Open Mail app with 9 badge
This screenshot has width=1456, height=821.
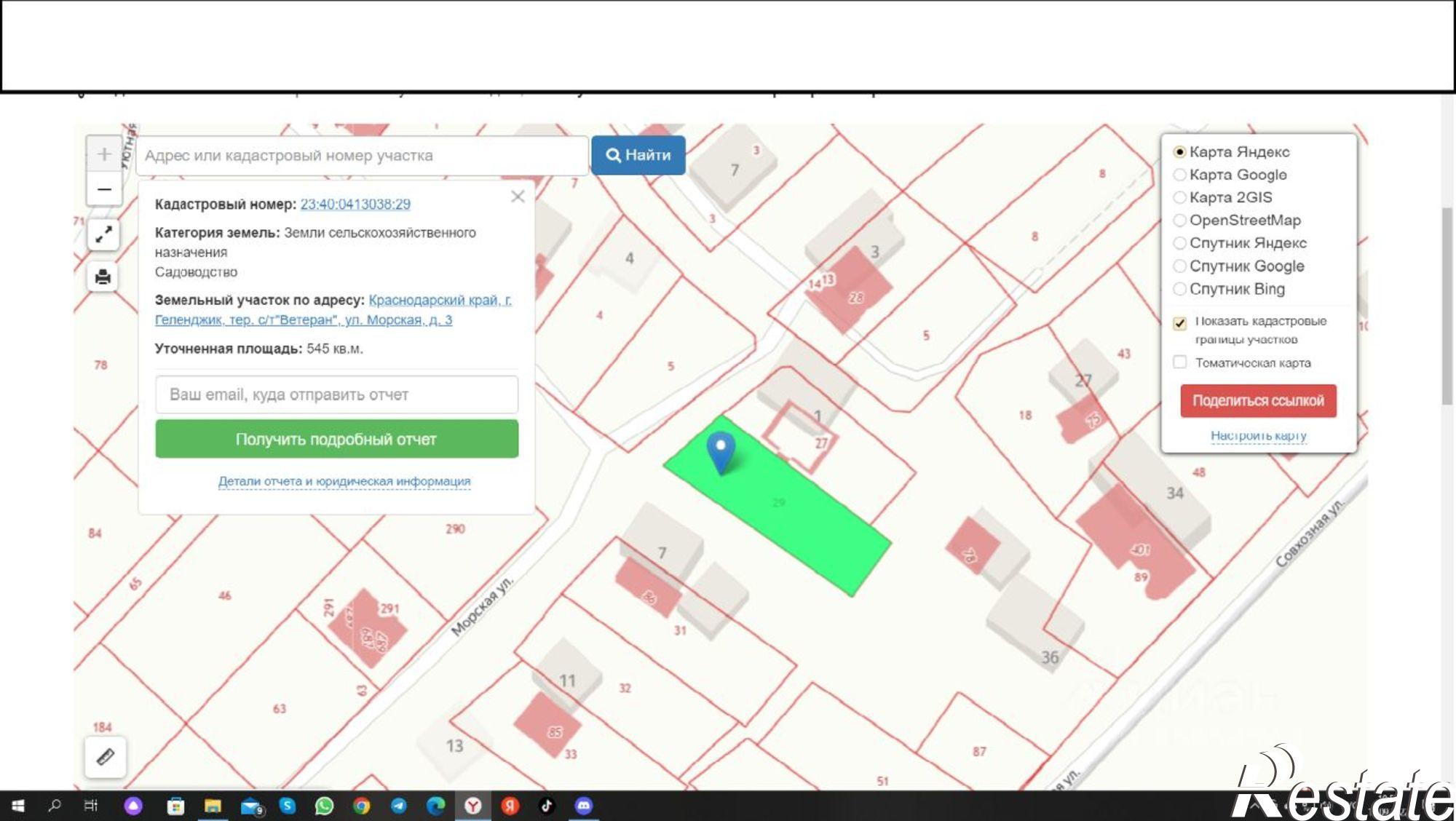pos(251,806)
